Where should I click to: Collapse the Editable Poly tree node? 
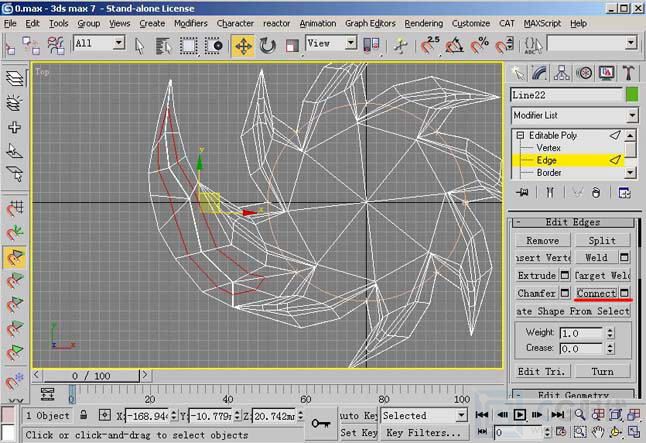(520, 135)
